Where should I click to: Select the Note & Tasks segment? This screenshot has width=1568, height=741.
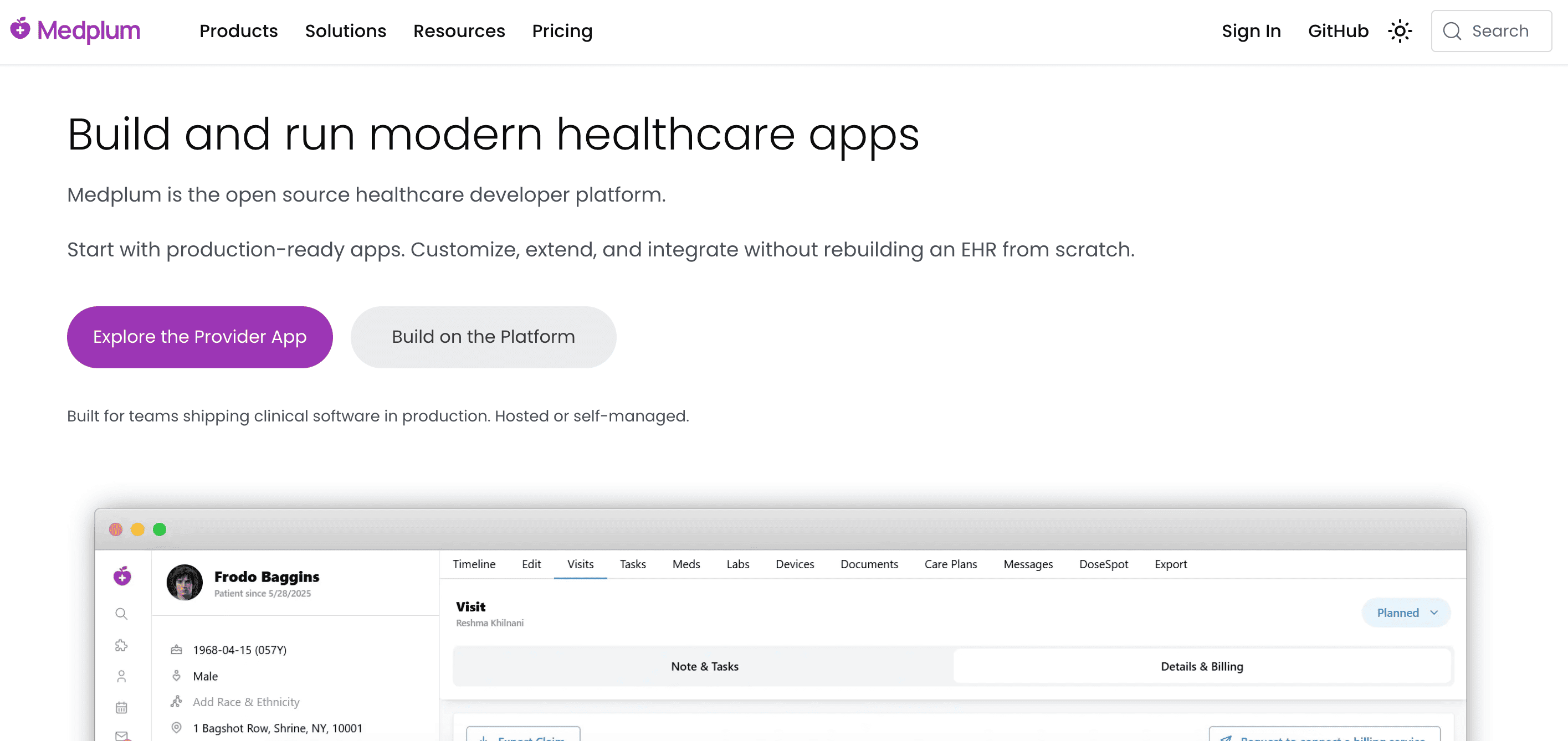tap(704, 666)
